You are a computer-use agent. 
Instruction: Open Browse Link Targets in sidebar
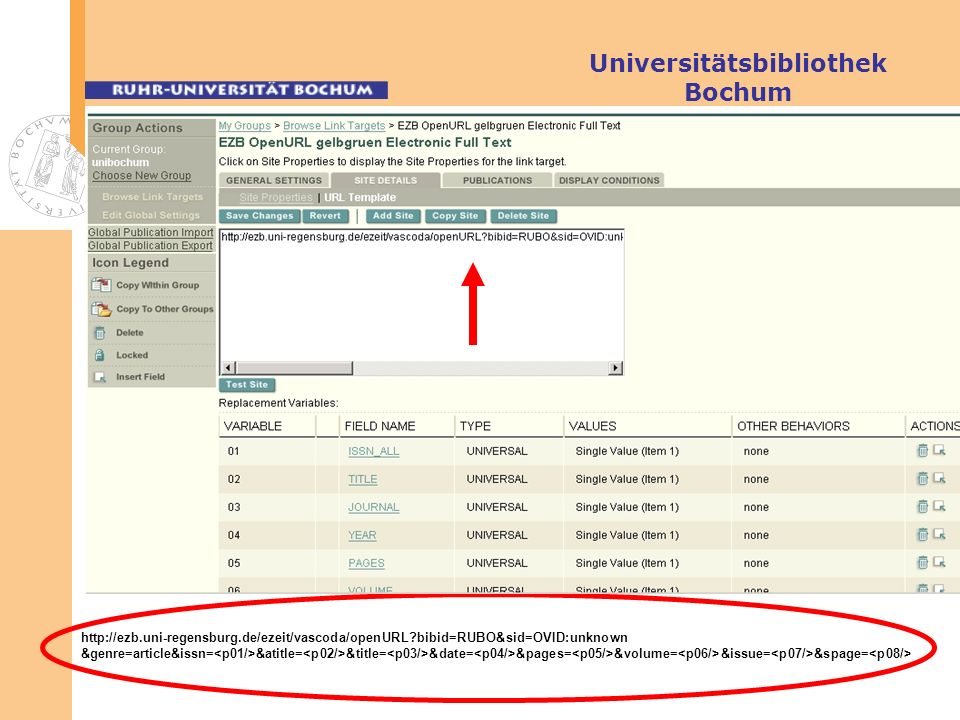click(152, 197)
